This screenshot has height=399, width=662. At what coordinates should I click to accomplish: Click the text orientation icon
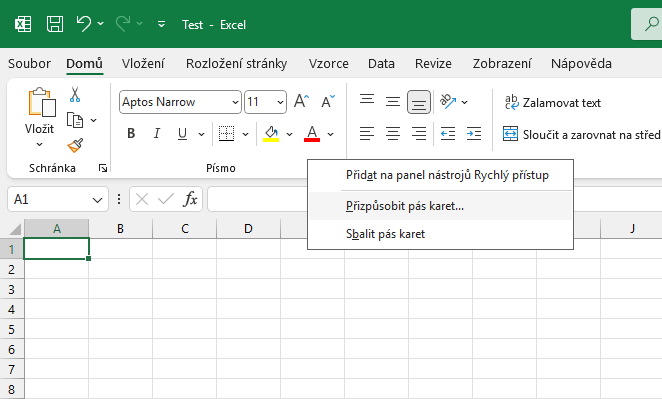click(x=448, y=101)
